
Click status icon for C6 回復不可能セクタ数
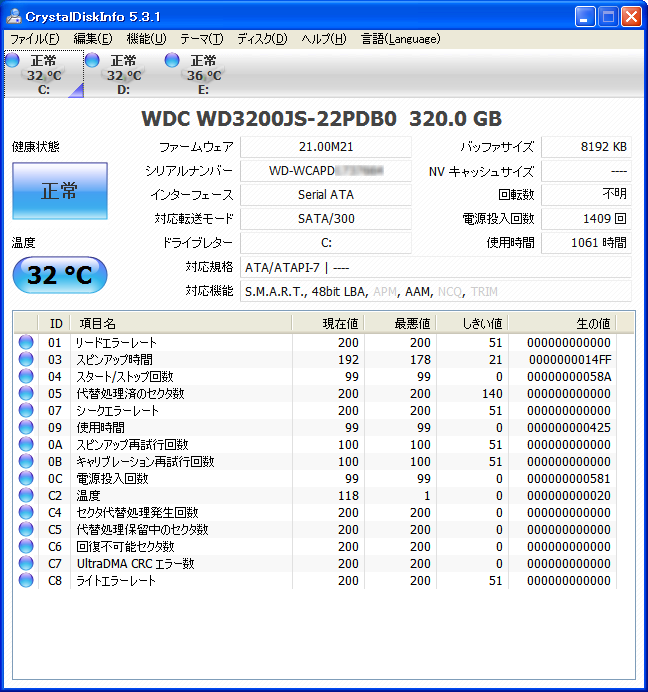tap(26, 546)
